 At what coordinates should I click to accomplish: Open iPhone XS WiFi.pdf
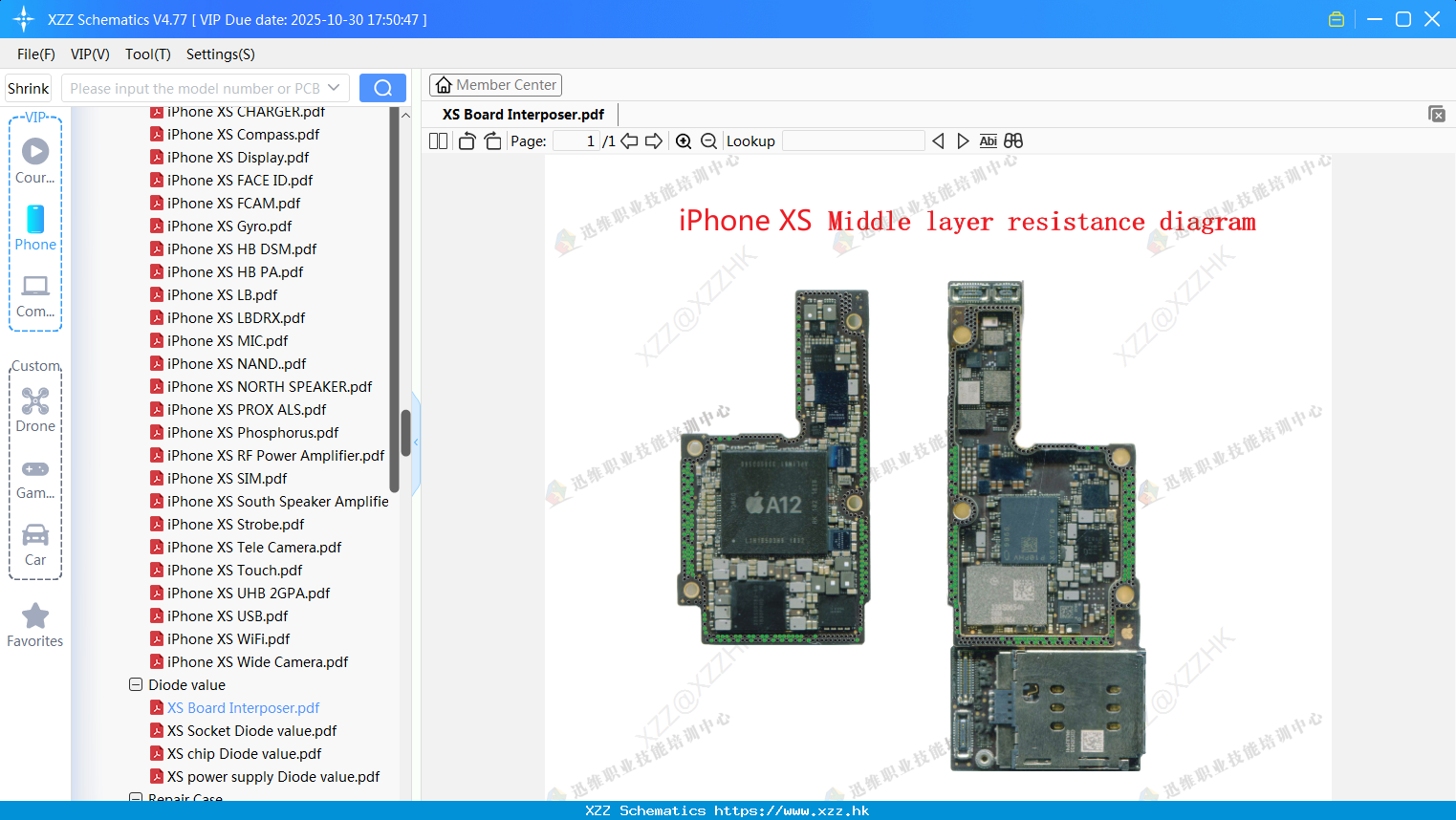(228, 639)
